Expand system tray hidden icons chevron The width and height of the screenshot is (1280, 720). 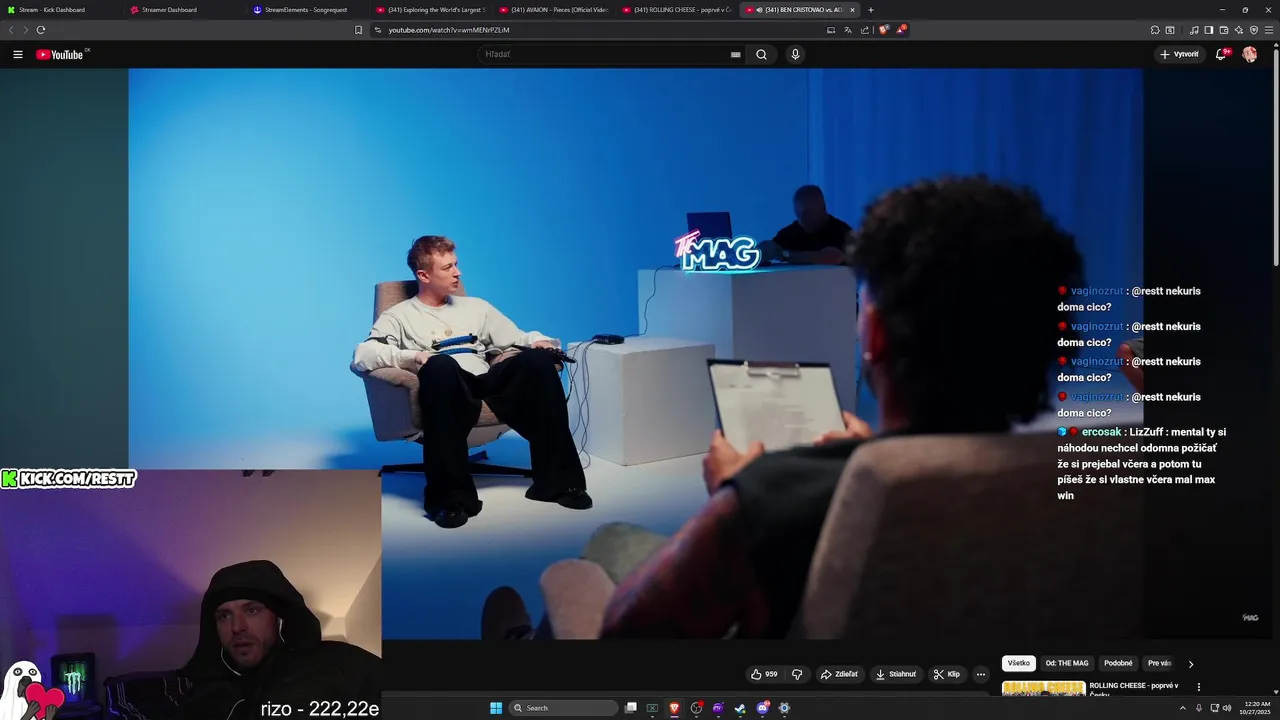click(1183, 708)
